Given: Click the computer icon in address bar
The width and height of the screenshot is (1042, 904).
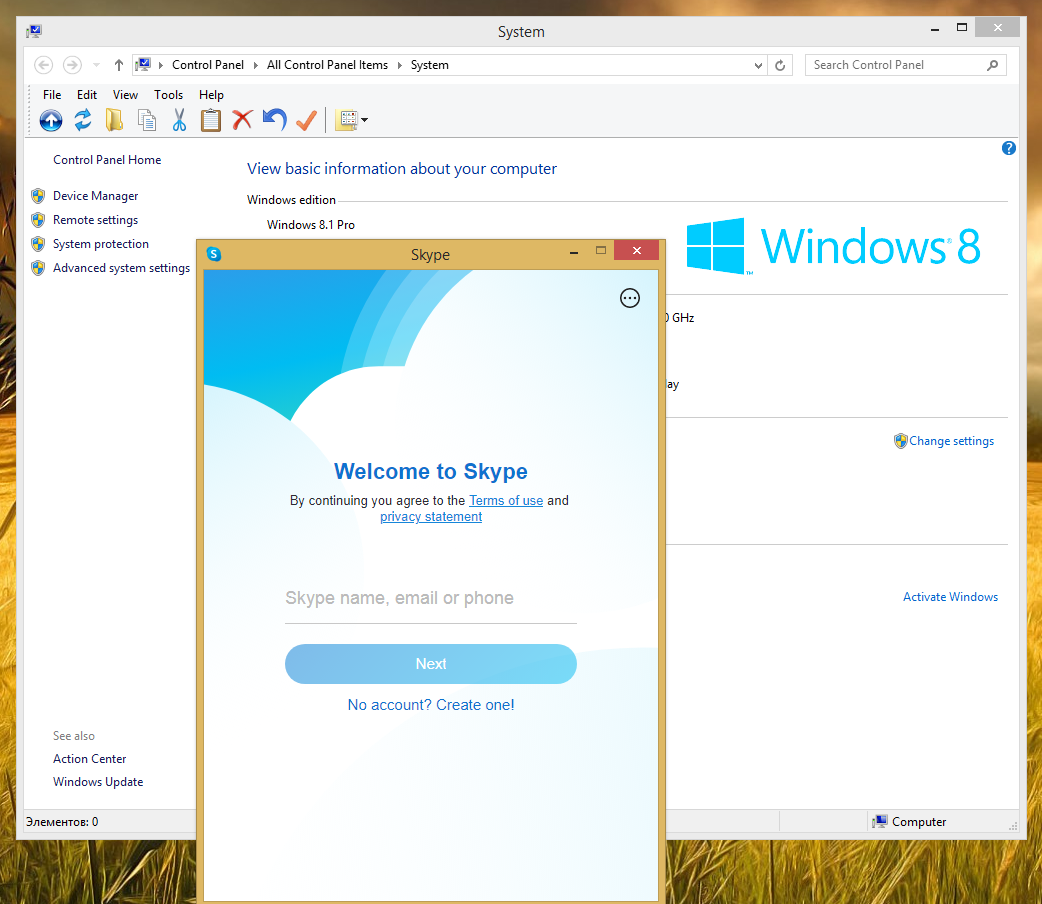Looking at the screenshot, I should (143, 64).
